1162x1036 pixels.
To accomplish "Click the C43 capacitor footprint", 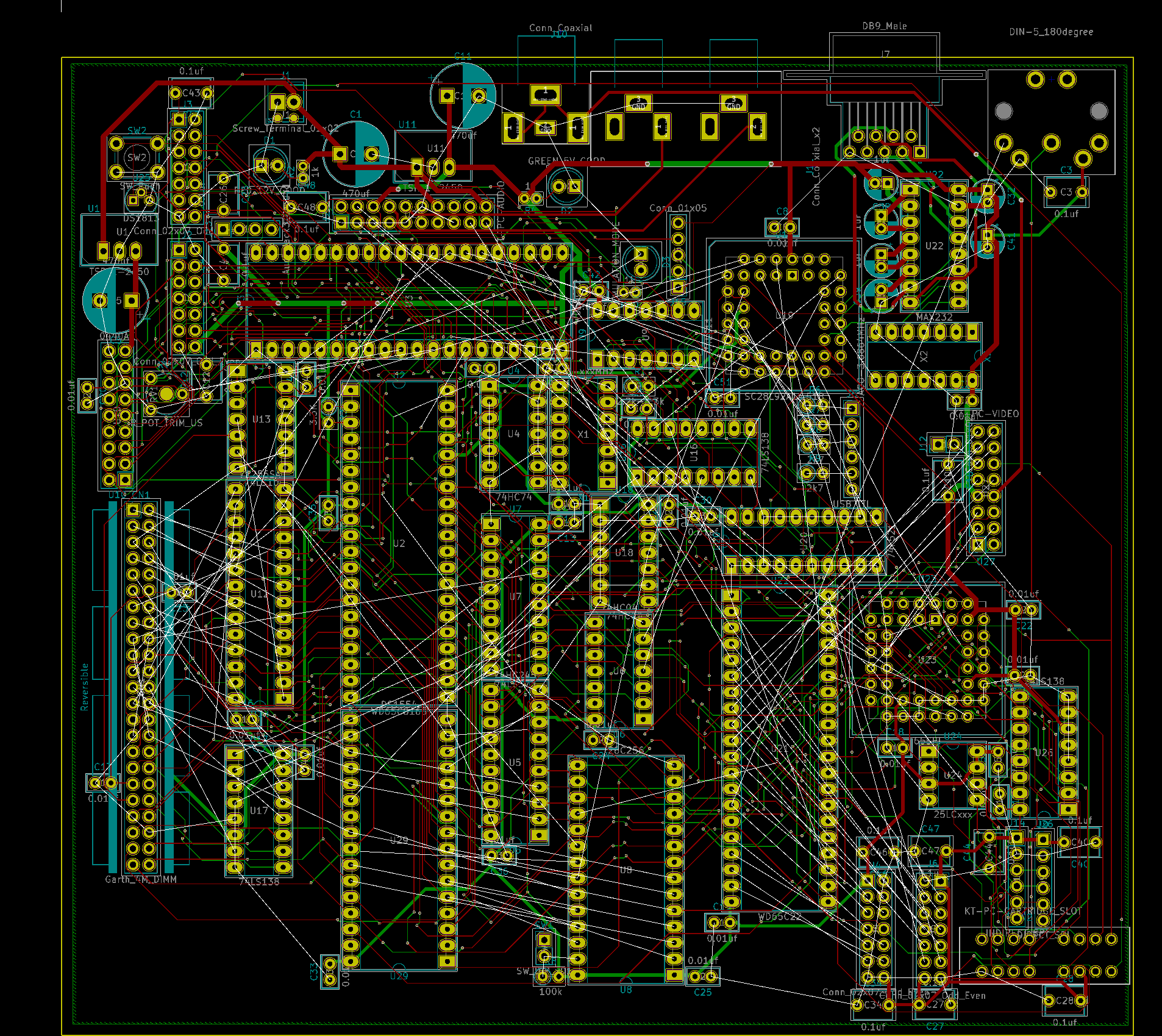I will tap(191, 93).
